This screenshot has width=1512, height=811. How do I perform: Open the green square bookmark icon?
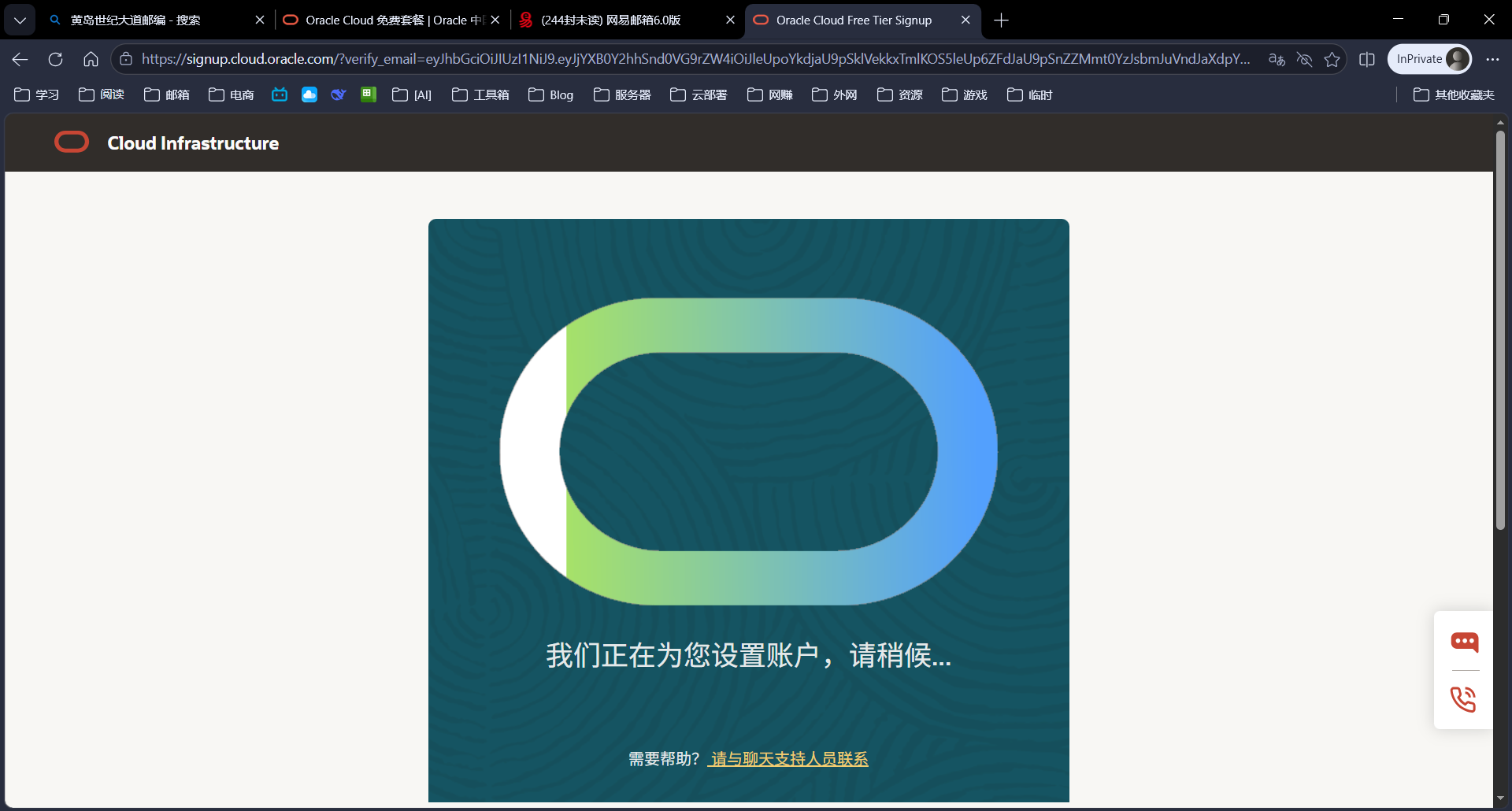click(369, 94)
